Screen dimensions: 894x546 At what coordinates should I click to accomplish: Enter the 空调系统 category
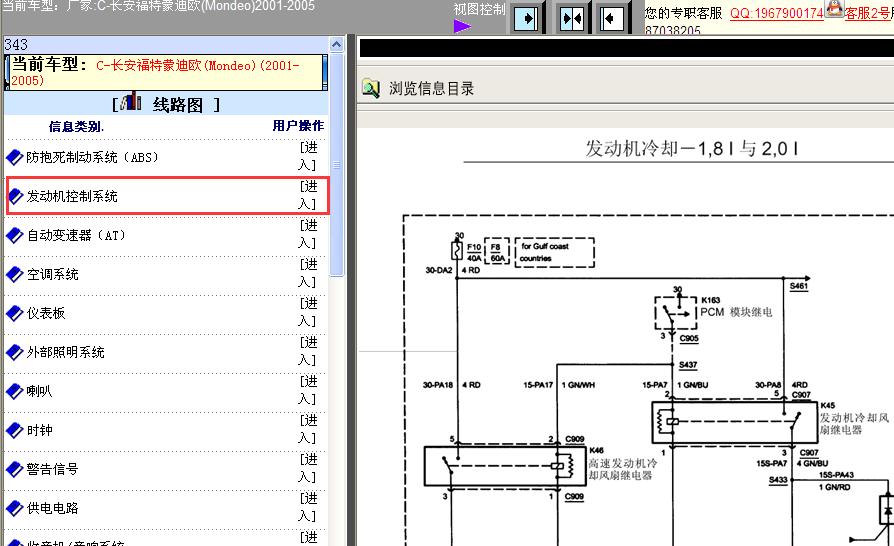(308, 273)
